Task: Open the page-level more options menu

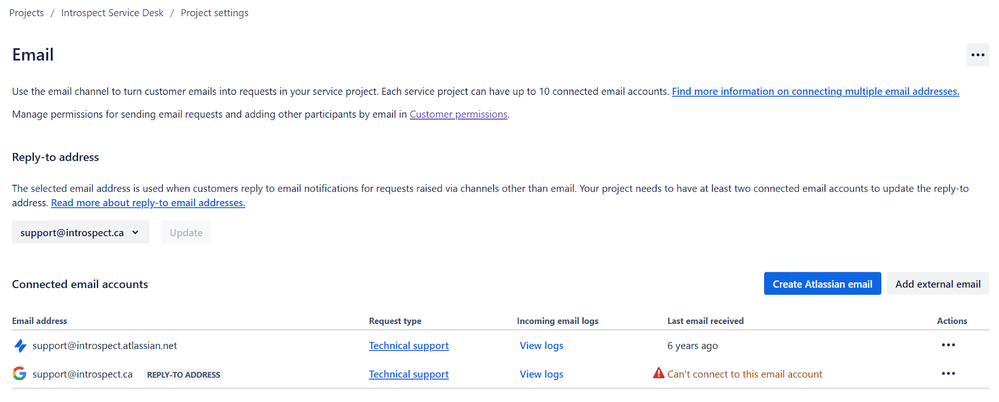Action: [x=977, y=55]
